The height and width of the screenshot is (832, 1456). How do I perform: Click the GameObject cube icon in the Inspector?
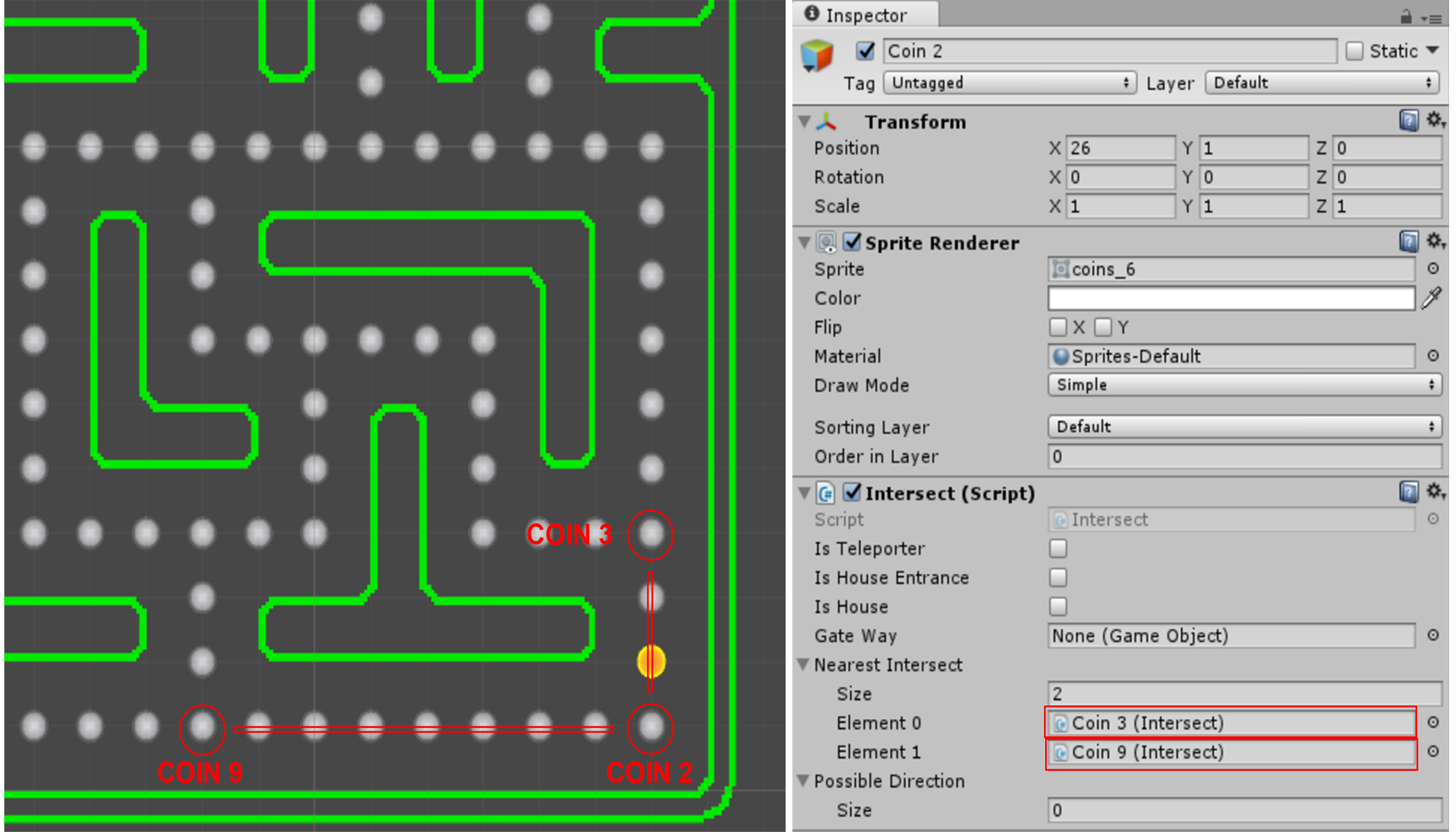(x=817, y=55)
